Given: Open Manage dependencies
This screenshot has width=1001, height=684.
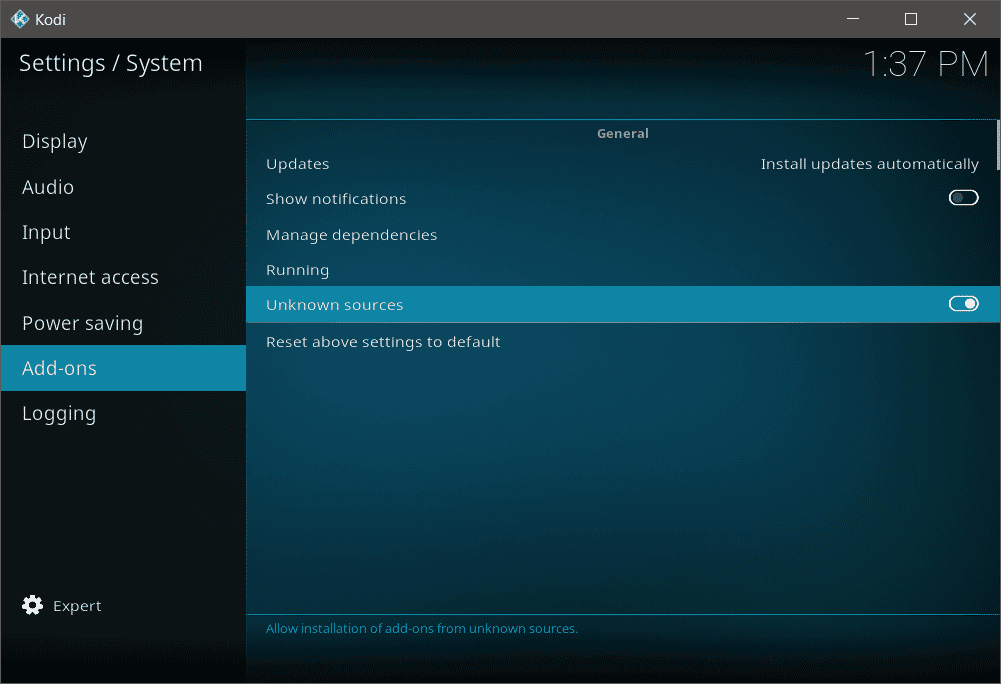Looking at the screenshot, I should (622, 234).
